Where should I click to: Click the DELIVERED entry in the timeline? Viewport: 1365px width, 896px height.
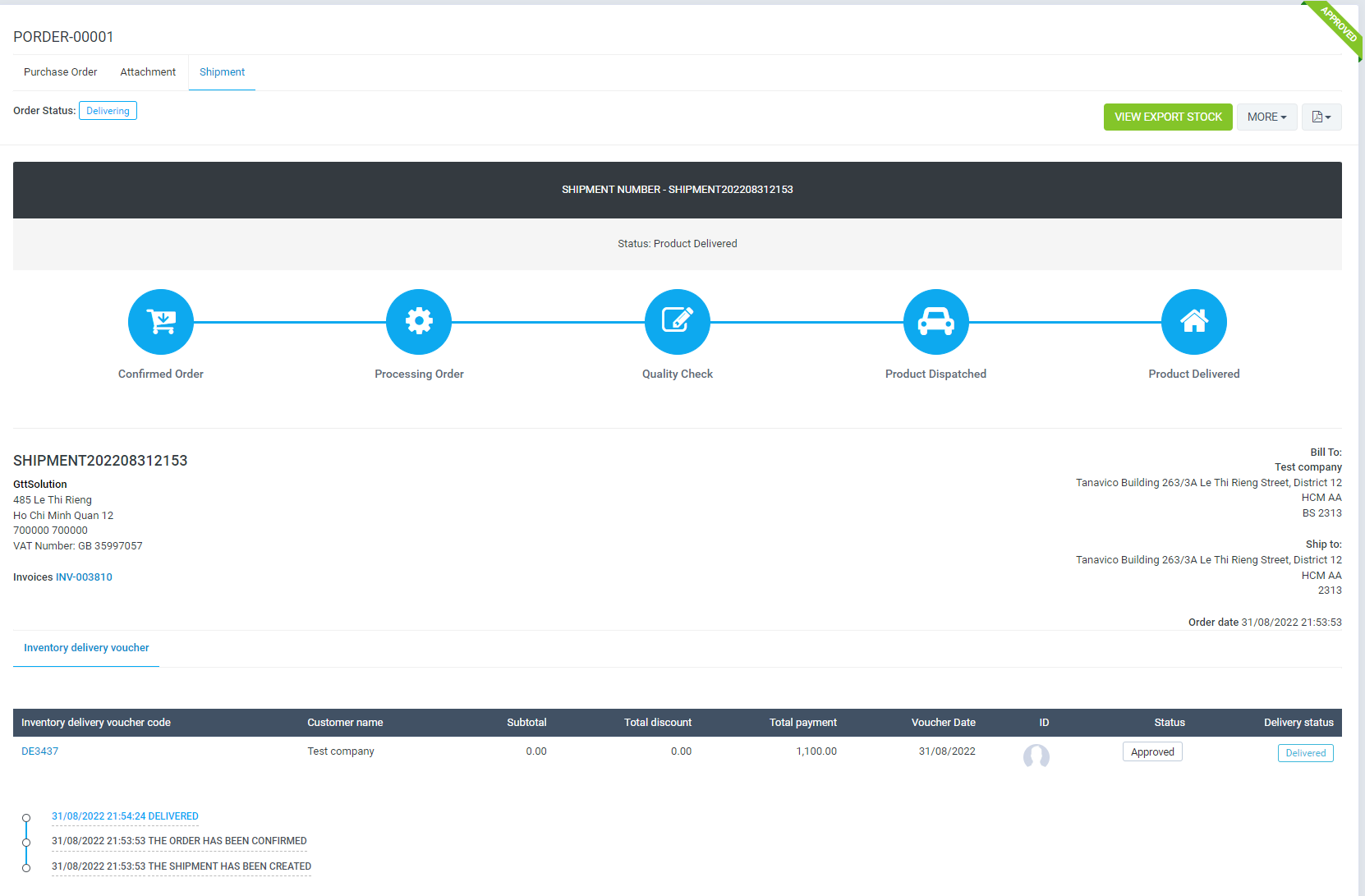(x=125, y=816)
